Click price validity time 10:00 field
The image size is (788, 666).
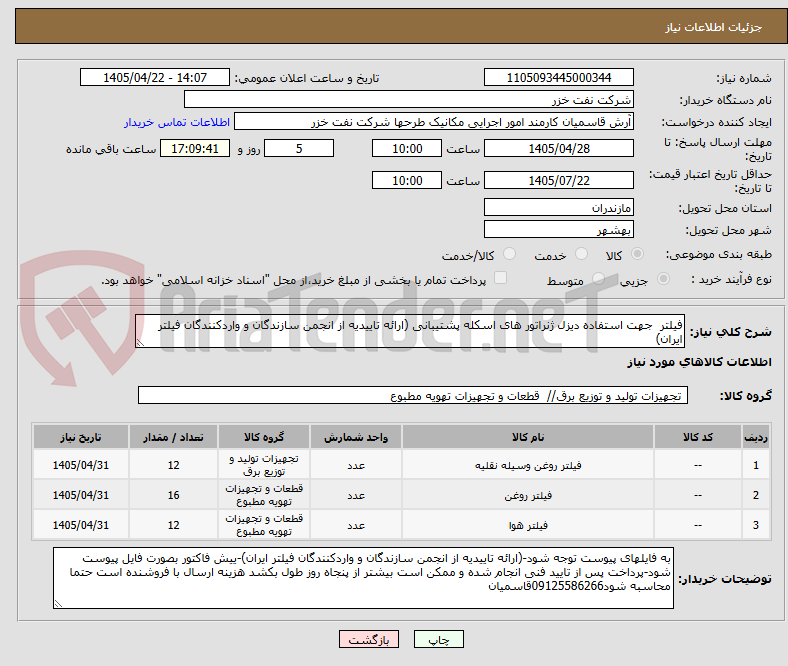(407, 180)
